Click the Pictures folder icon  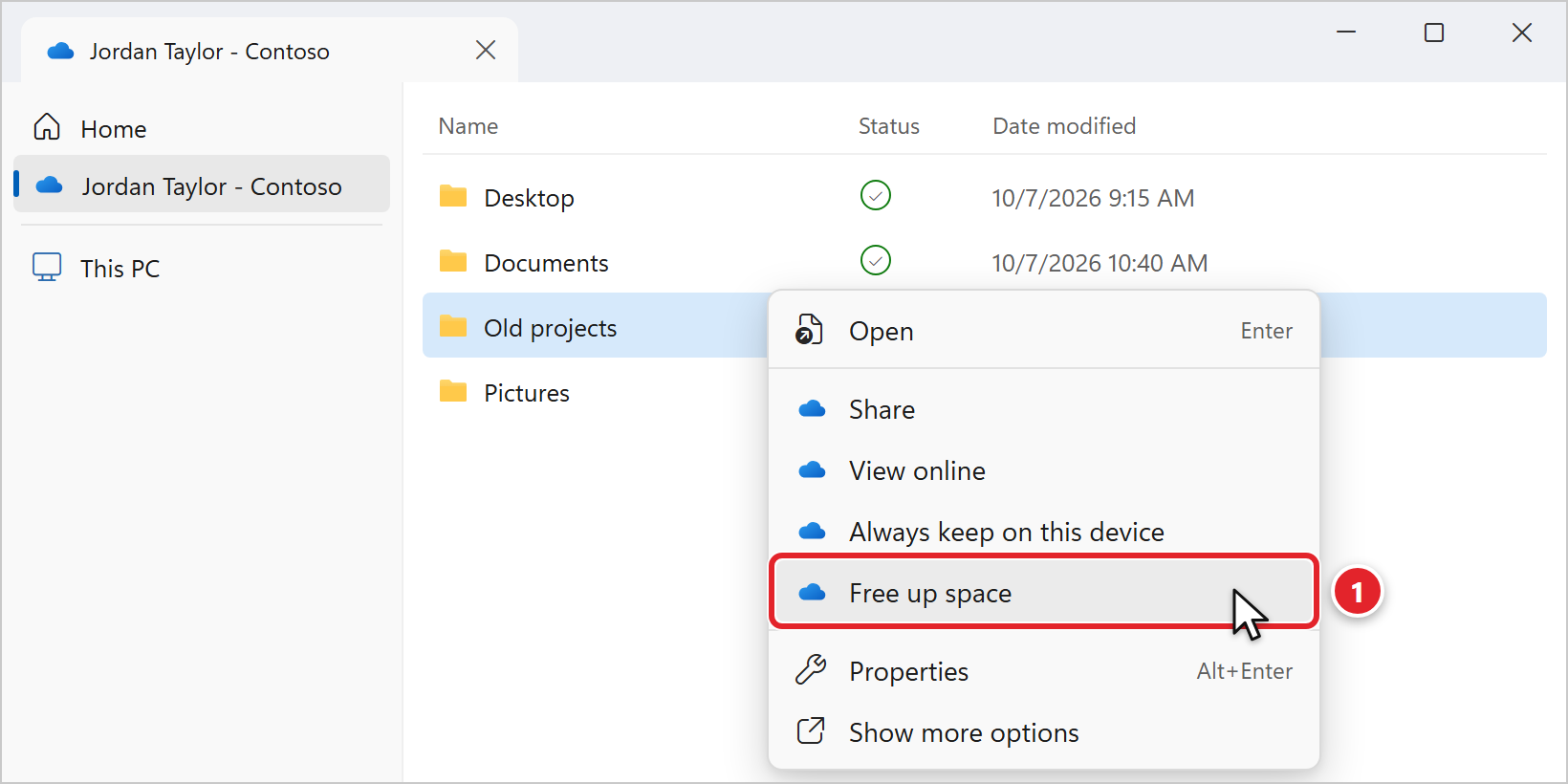(x=453, y=392)
